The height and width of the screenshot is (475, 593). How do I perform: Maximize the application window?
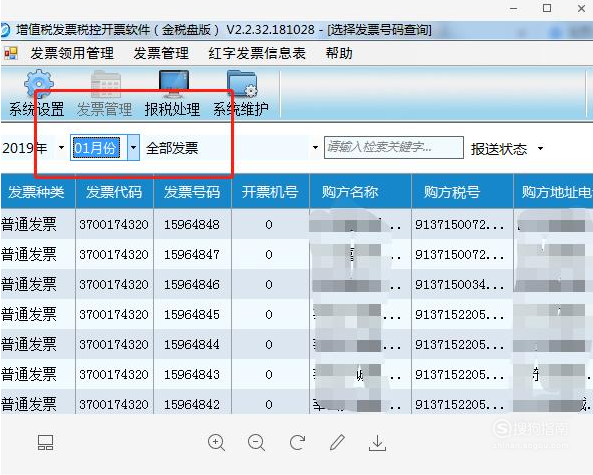(x=547, y=8)
